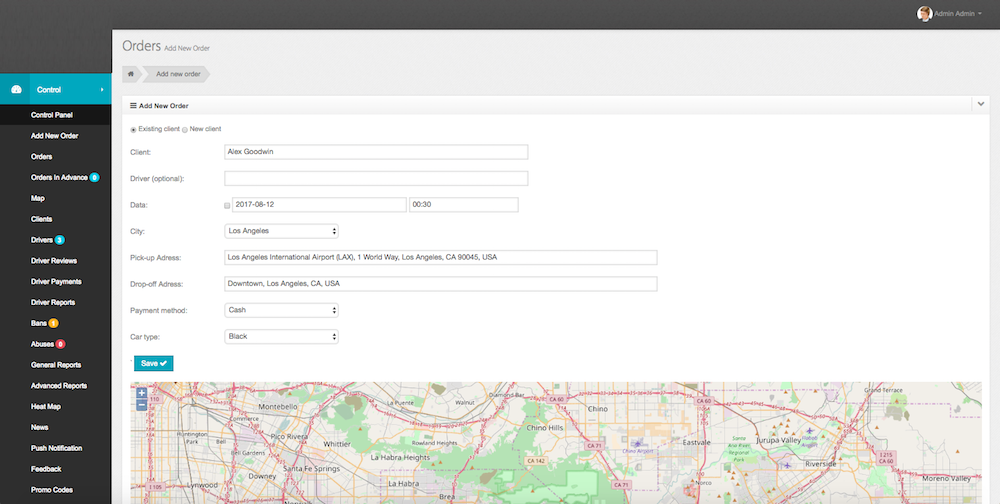Open Feedback in sidebar

coord(46,469)
